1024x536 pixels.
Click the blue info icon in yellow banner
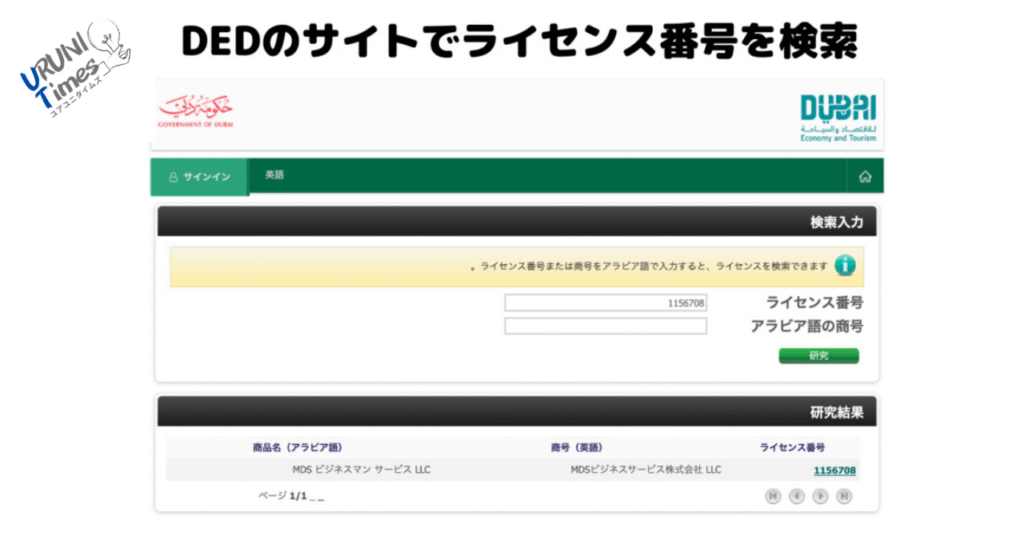tap(845, 266)
